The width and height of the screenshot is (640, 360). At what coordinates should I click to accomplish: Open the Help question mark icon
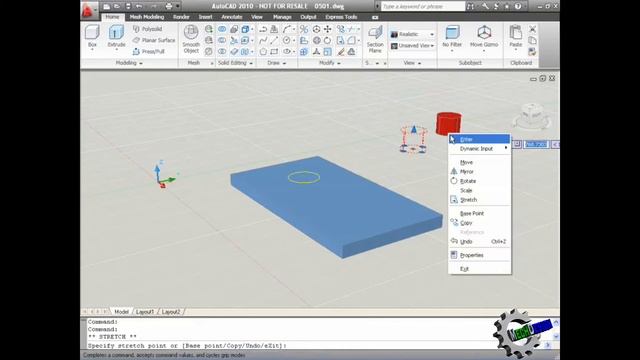518,6
